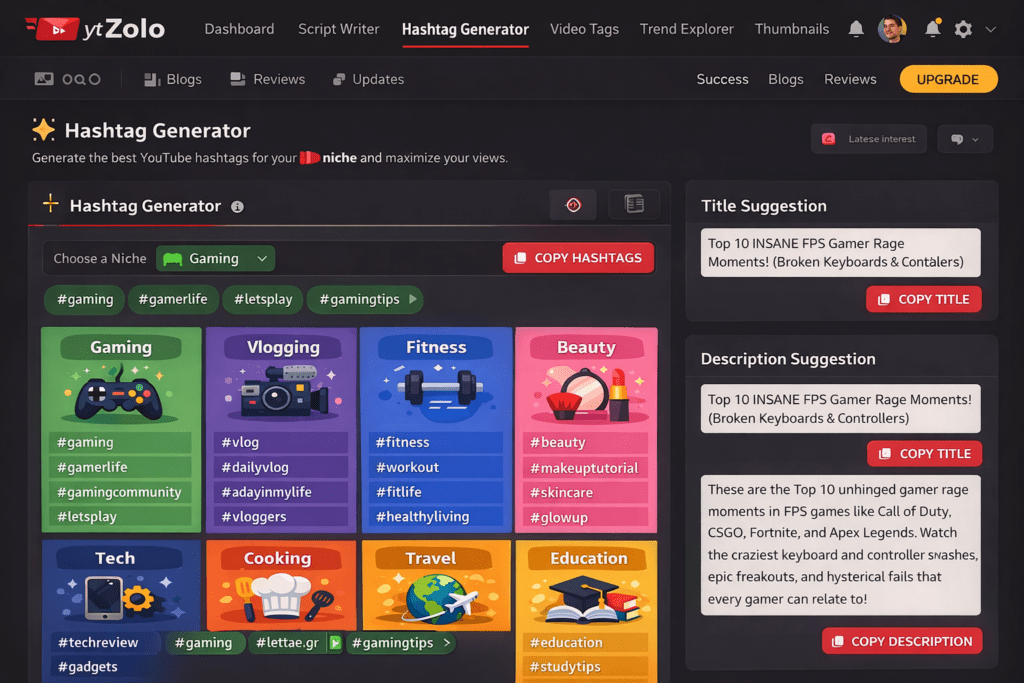Toggle the #makeuptutorial tag in Beauty card

coord(585,468)
